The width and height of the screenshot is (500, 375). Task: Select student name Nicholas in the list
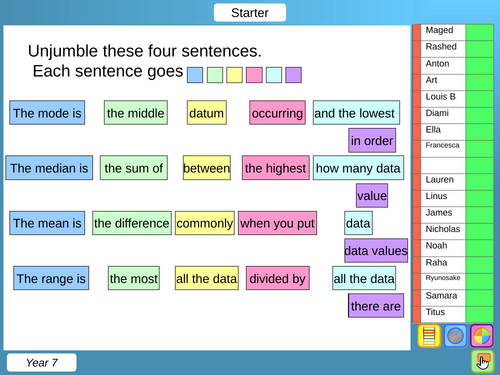click(443, 229)
